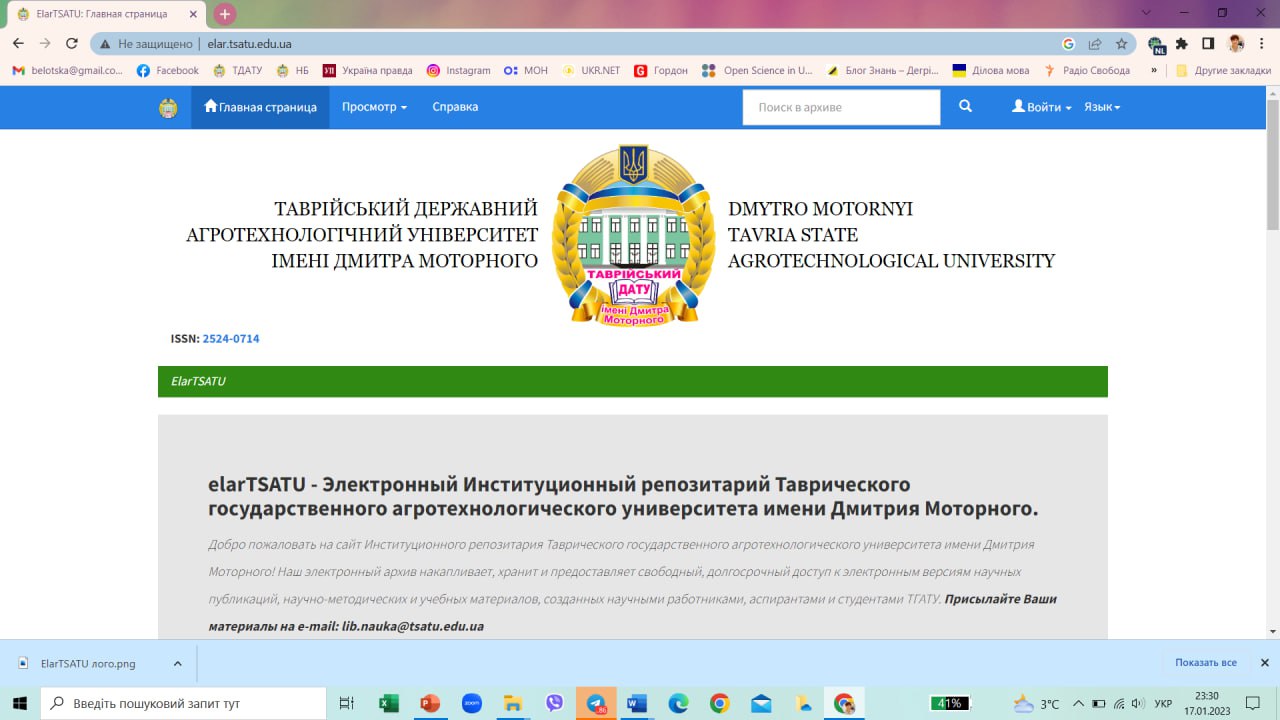Reload the page with the refresh icon
Viewport: 1280px width, 720px height.
pos(72,44)
